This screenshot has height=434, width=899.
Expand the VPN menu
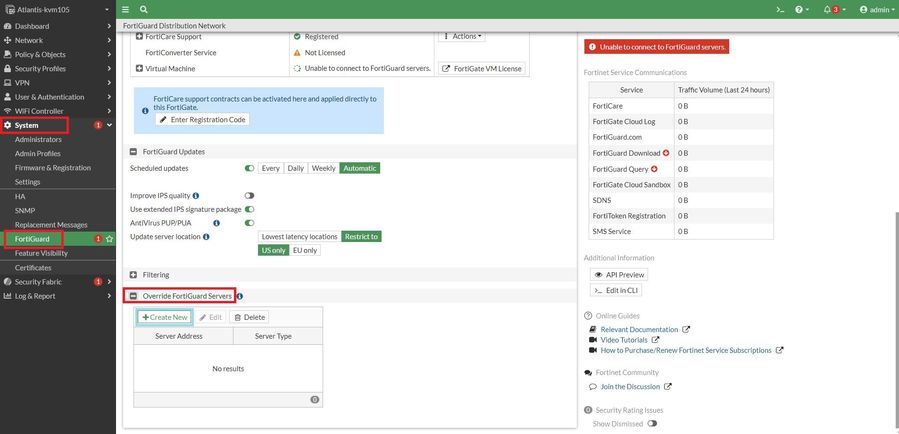tap(57, 83)
